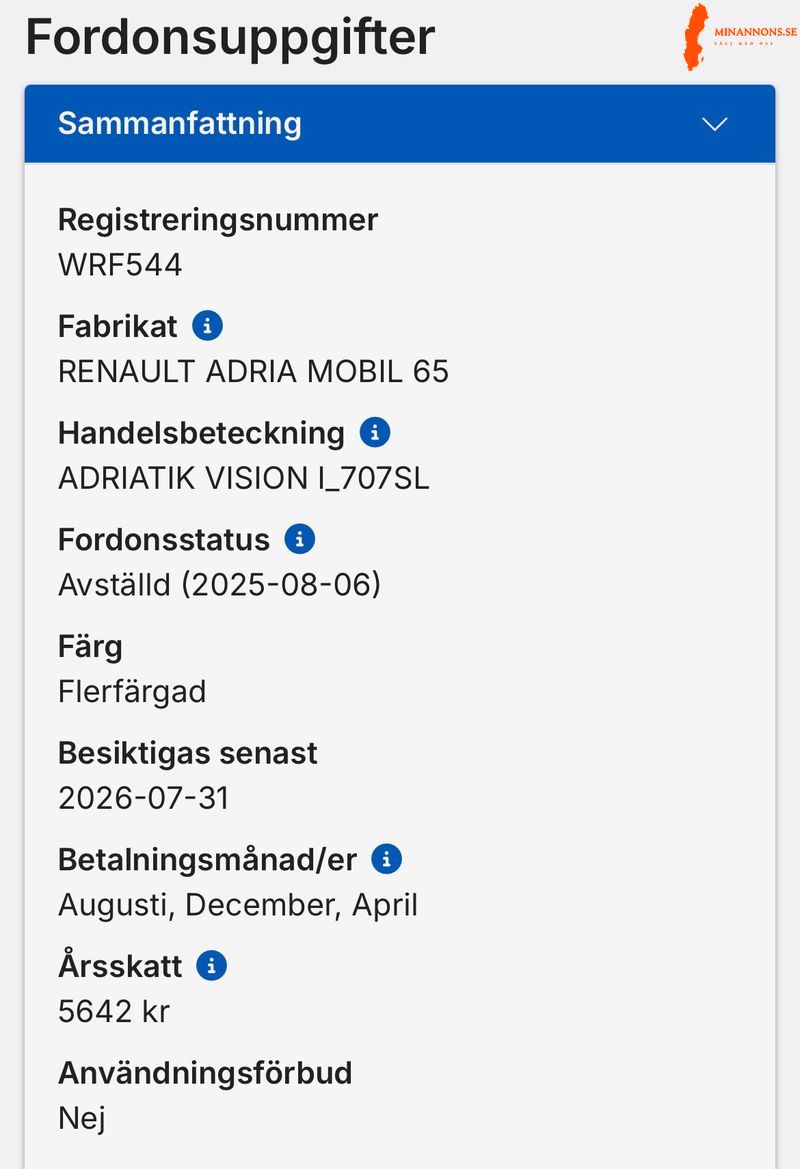Collapse the Sammanfattning section chevron
The image size is (800, 1169).
point(714,124)
